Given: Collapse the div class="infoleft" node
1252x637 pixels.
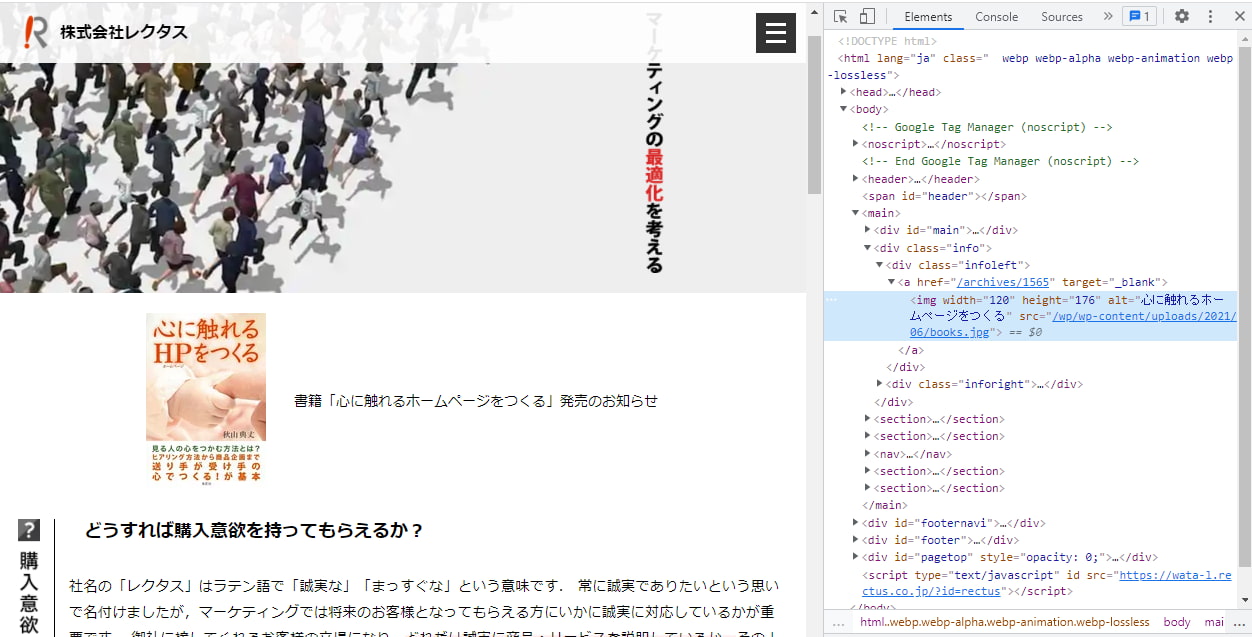Looking at the screenshot, I should (x=880, y=265).
